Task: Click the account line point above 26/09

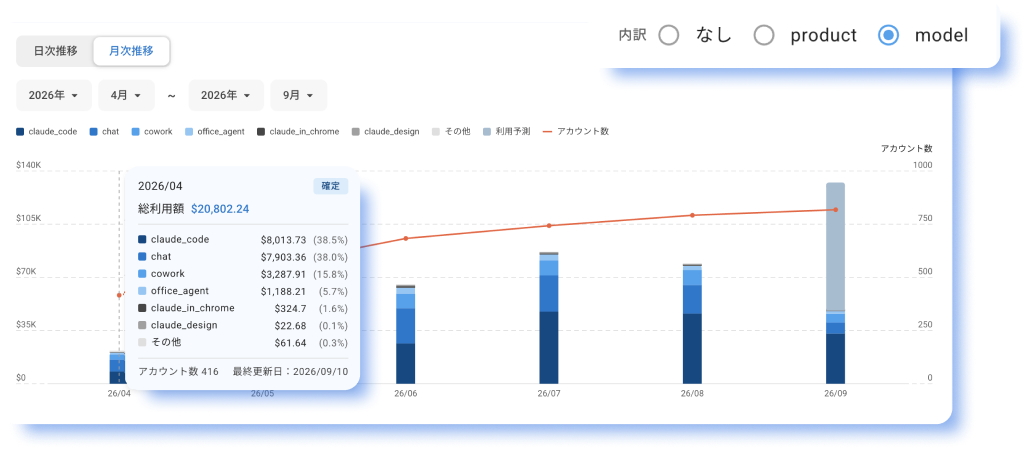Action: pos(835,210)
